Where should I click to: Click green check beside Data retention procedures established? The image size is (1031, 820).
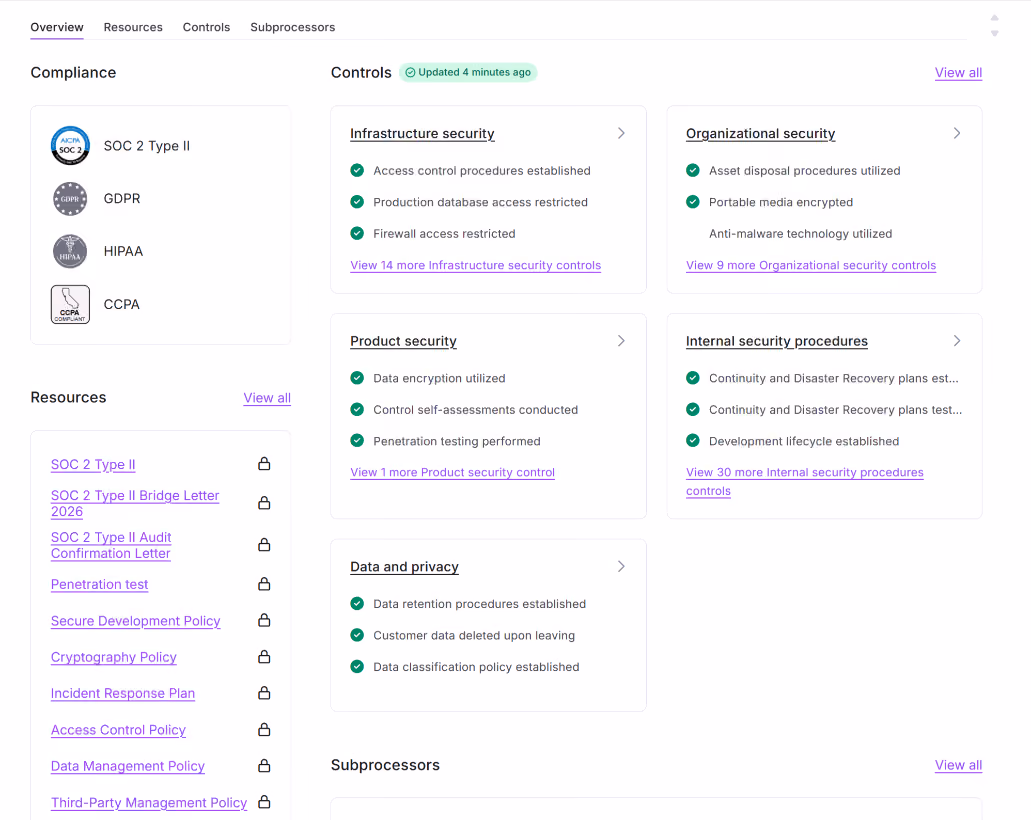click(x=357, y=604)
